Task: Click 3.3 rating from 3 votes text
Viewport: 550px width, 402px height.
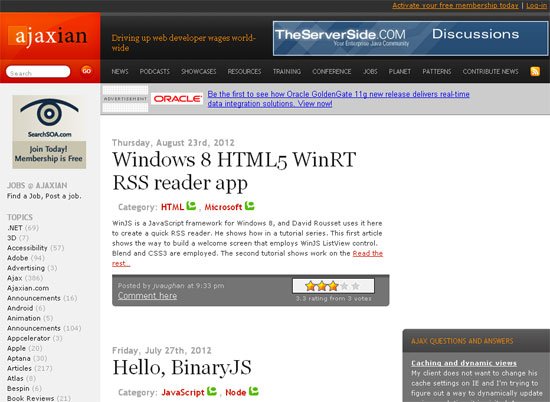Action: click(333, 299)
